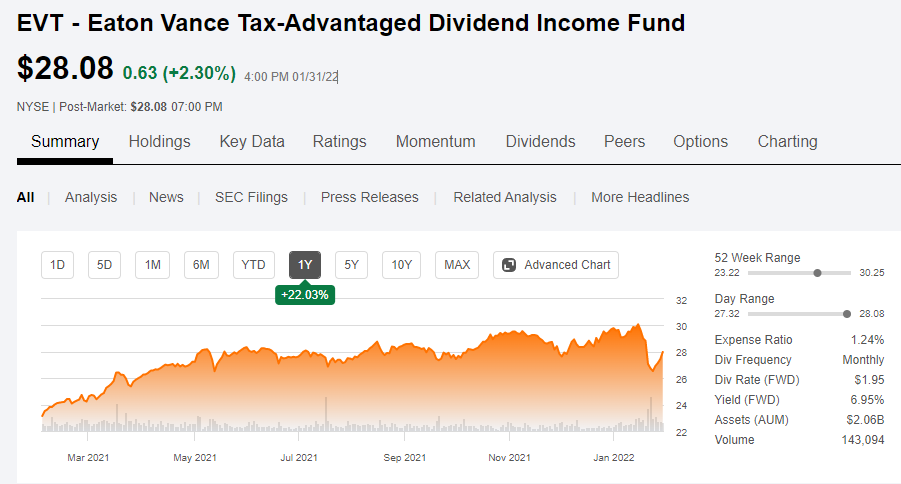Open Related Analysis section
901x484 pixels.
505,197
